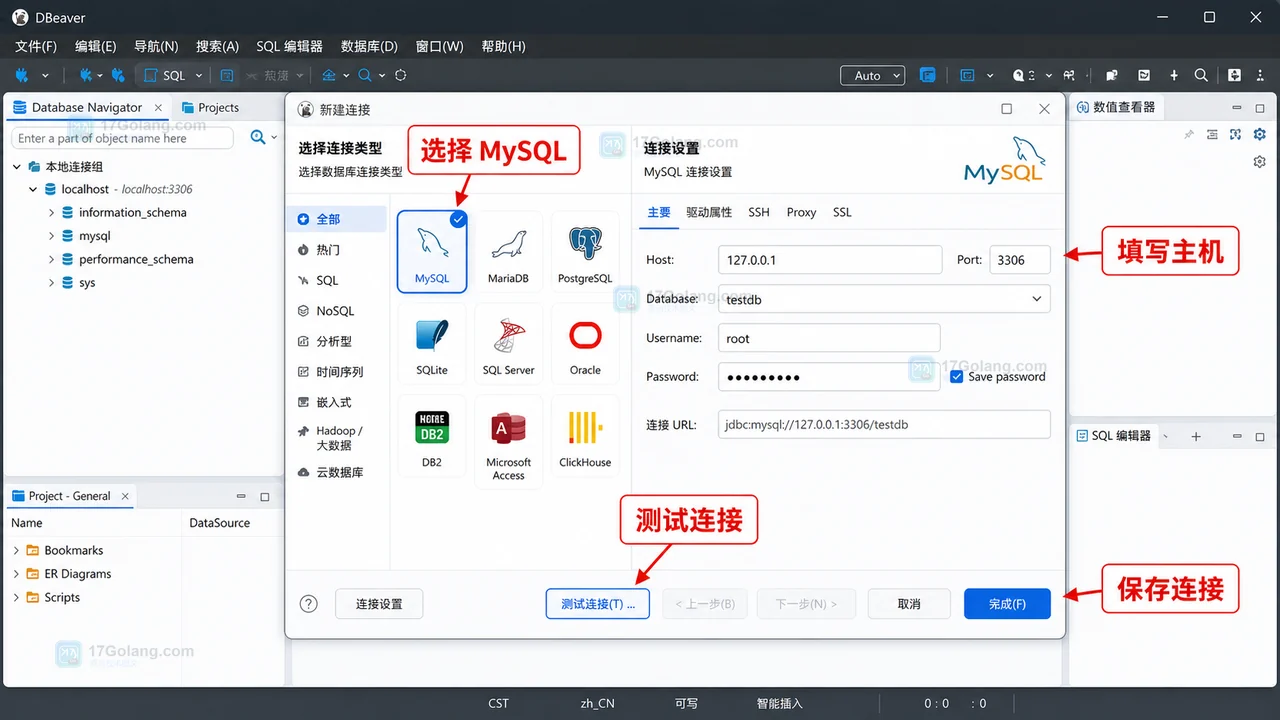The image size is (1280, 720).
Task: Click the Password field
Action: [829, 377]
